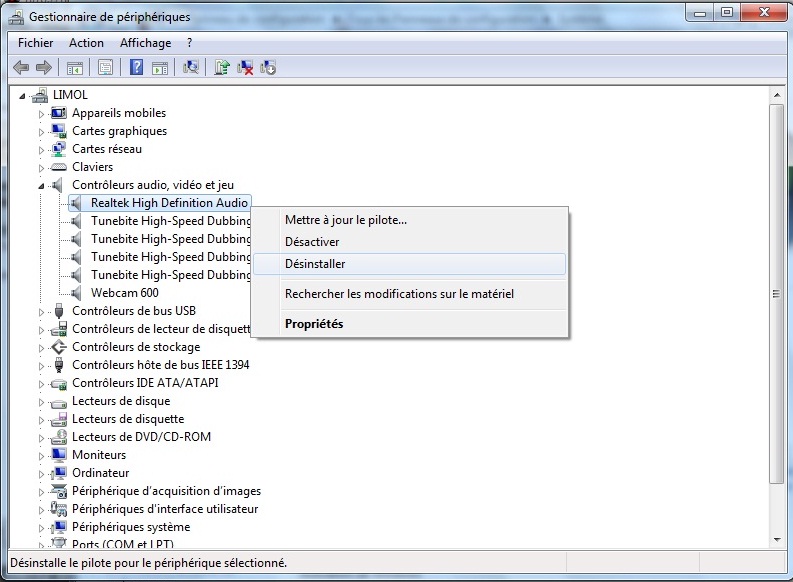
Task: Close the Gestionnaire de périphériques window
Action: point(763,13)
